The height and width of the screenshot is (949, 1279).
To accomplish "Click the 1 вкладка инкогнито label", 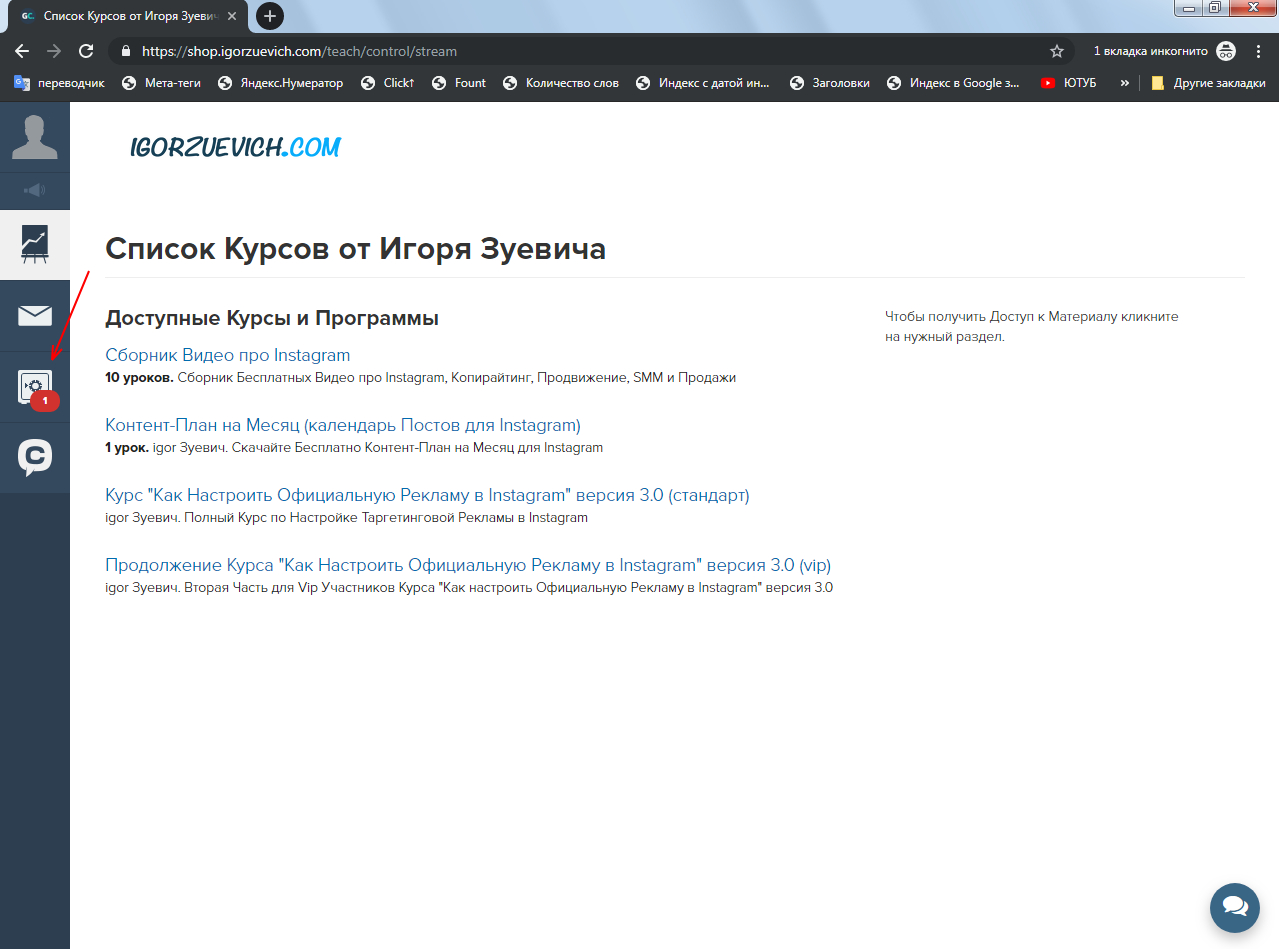I will click(x=1150, y=51).
